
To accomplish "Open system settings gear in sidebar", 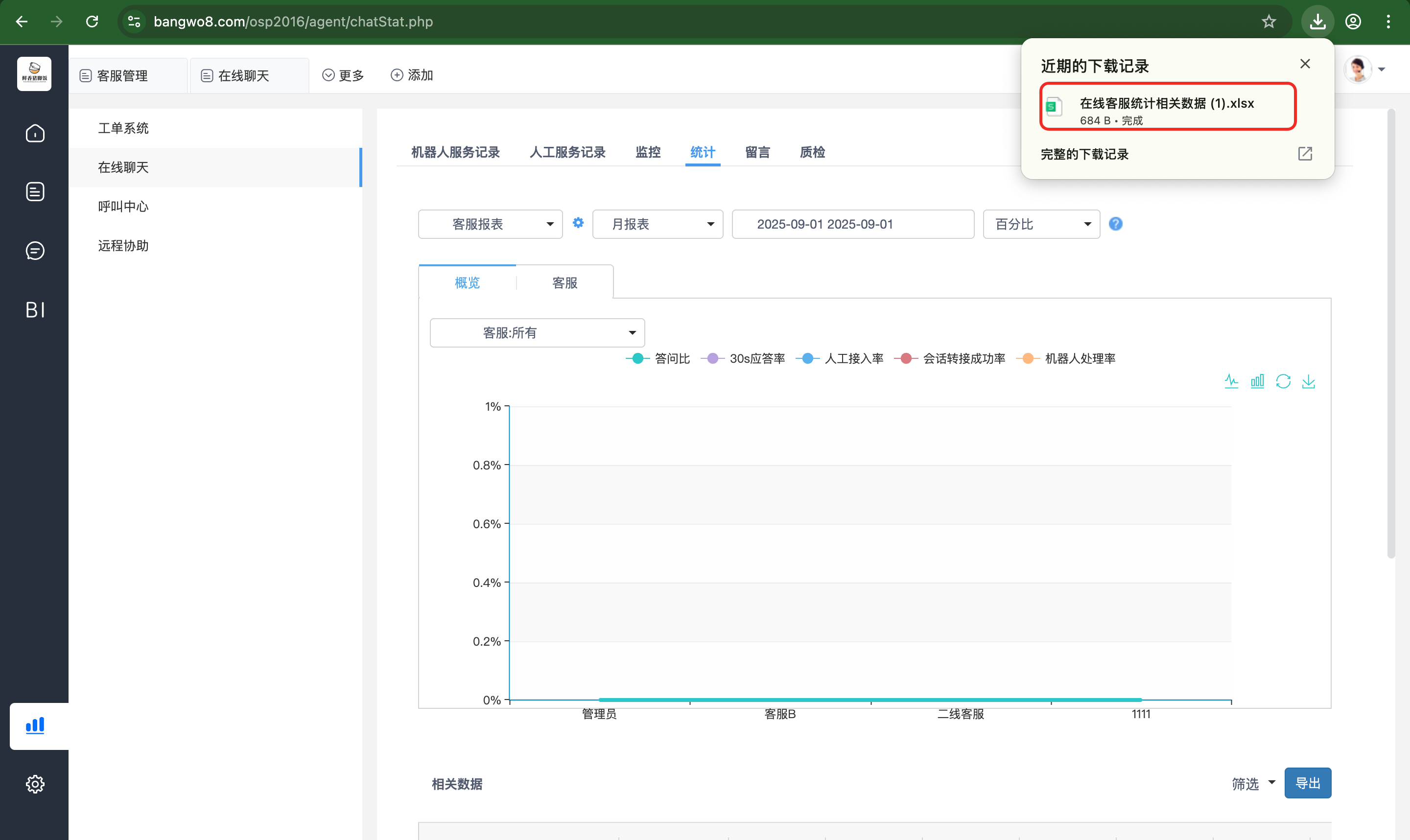I will [35, 783].
